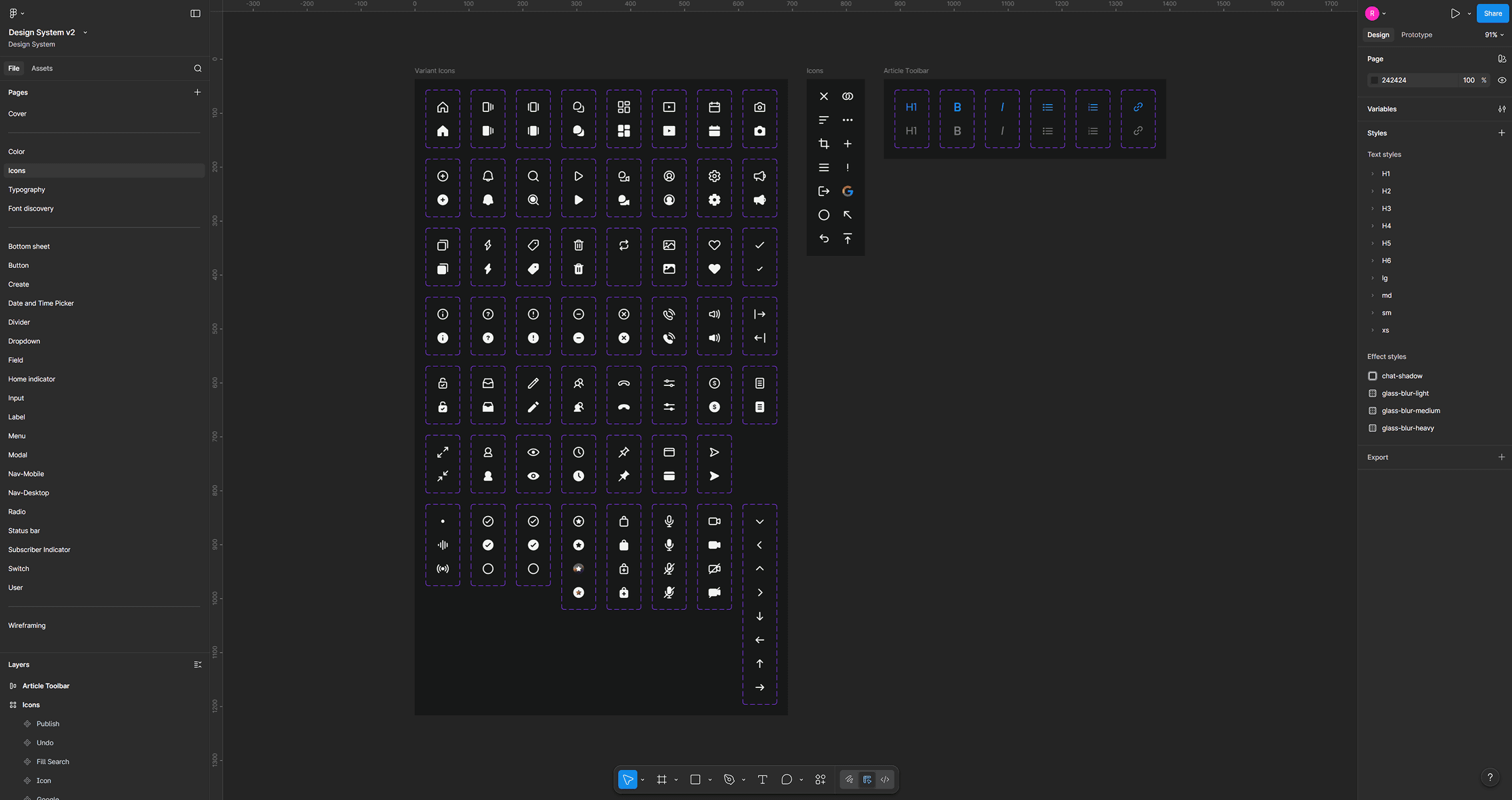The image size is (1512, 800).
Task: Select the Pen tool in bottom toolbar
Action: tap(729, 779)
